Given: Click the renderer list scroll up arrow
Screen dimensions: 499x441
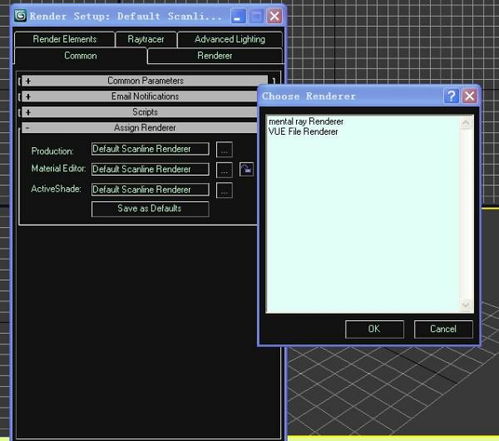Looking at the screenshot, I should 466,123.
